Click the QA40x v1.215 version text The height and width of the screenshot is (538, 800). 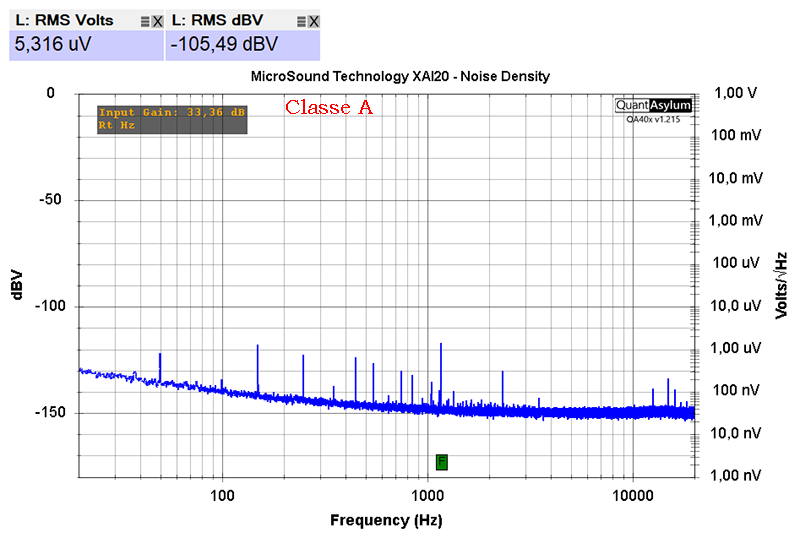tap(654, 119)
